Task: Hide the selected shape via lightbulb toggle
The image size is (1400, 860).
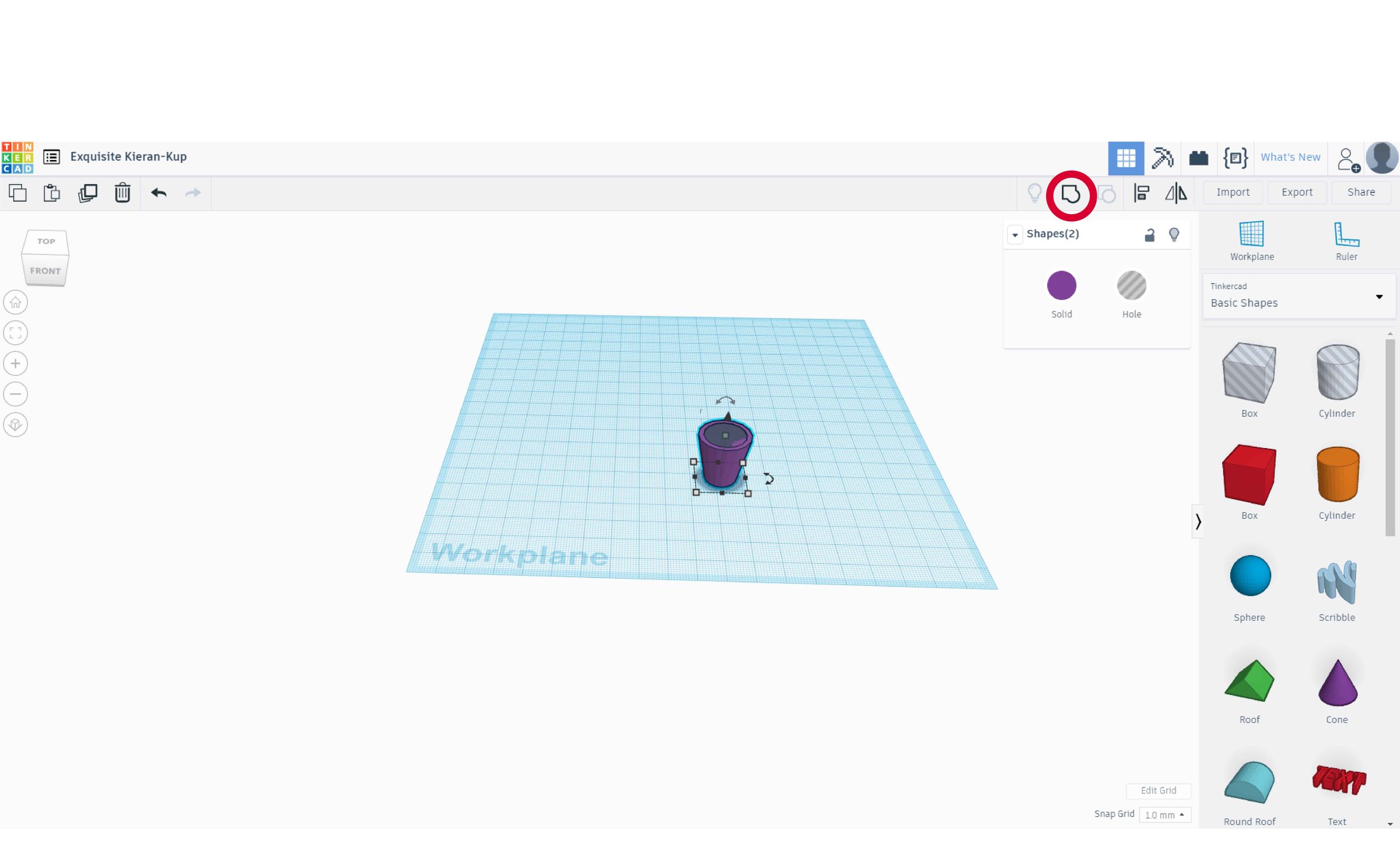Action: tap(1174, 234)
